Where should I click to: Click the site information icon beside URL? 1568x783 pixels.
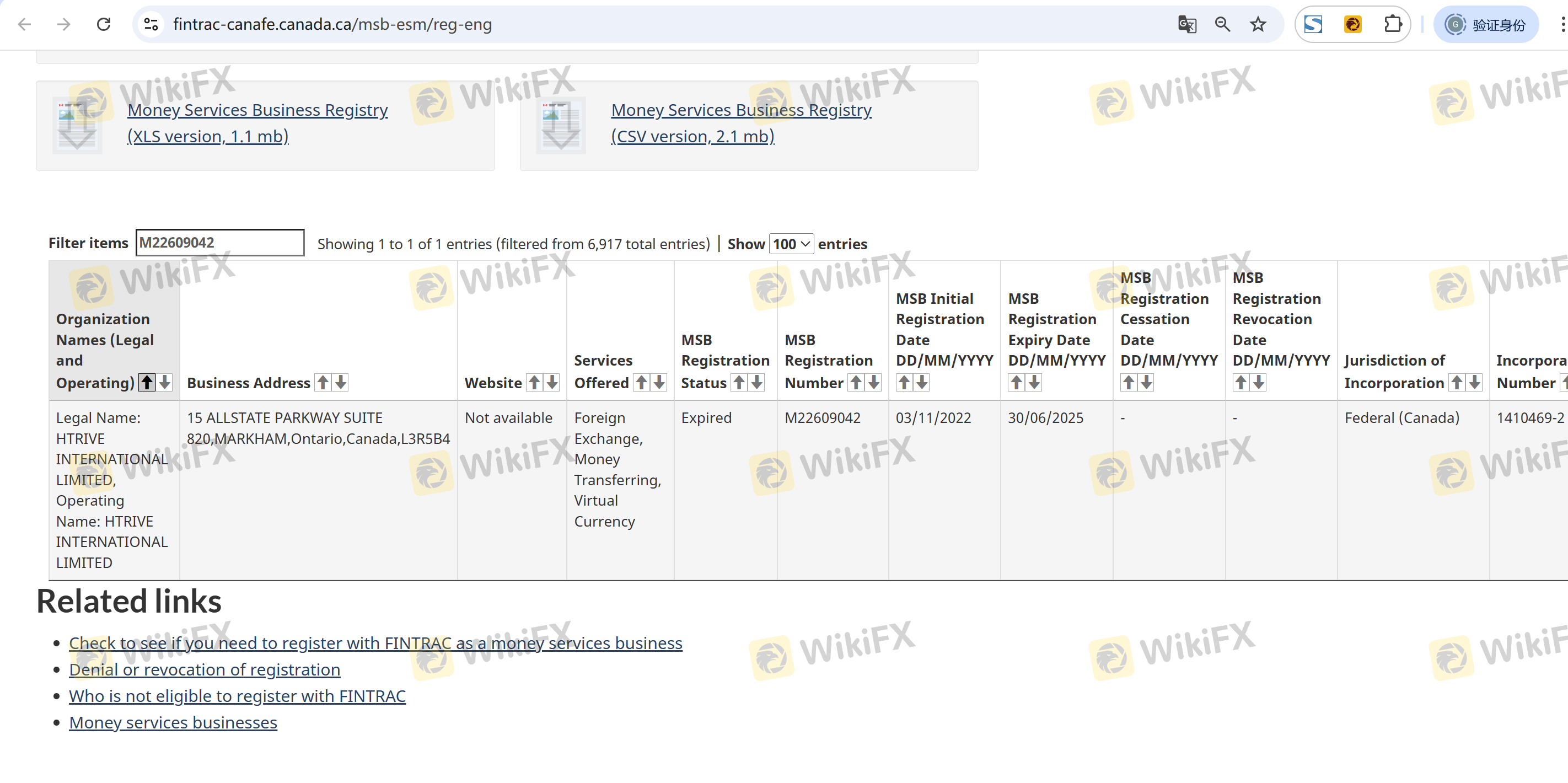151,24
